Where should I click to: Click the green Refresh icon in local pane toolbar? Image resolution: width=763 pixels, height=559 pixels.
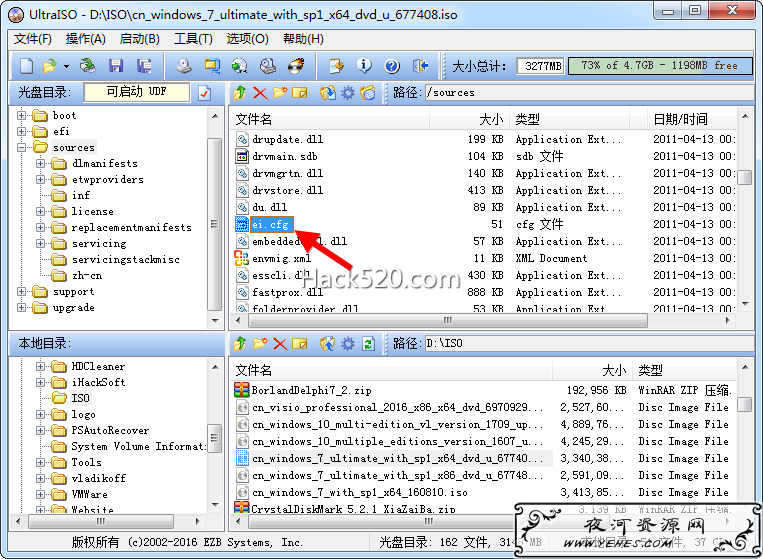click(x=368, y=343)
